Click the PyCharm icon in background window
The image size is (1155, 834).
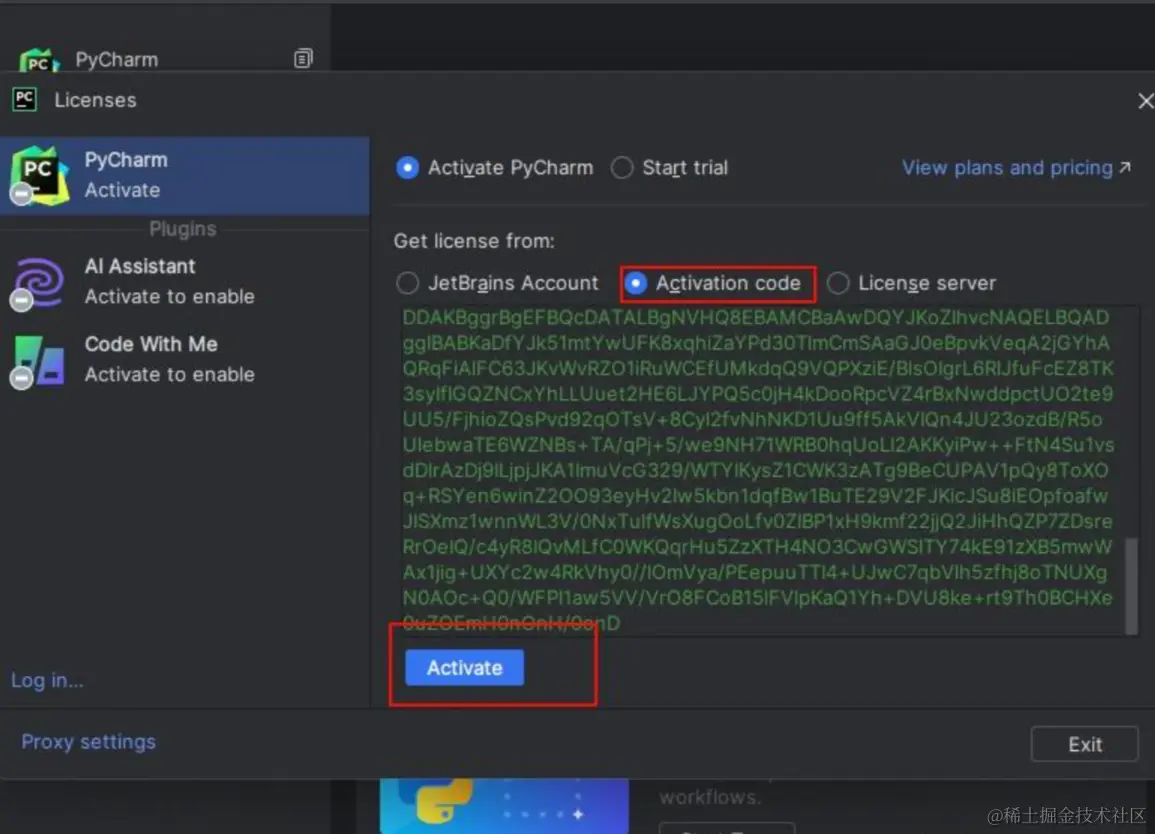coord(39,60)
